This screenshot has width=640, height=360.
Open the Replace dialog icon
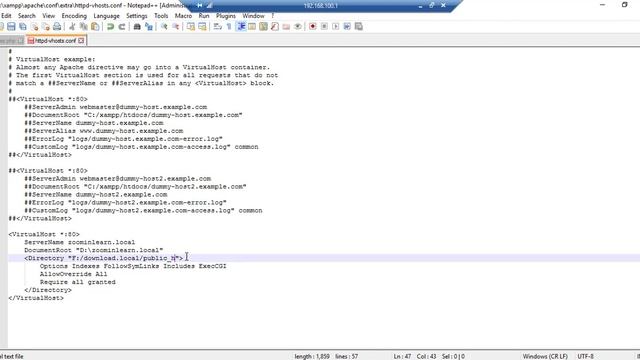[x=149, y=27]
